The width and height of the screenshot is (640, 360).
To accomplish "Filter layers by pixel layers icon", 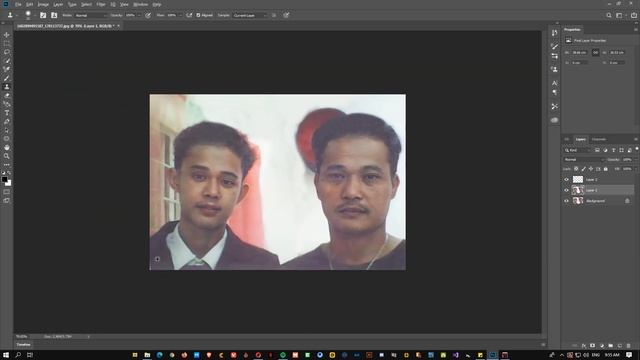I will tap(597, 150).
